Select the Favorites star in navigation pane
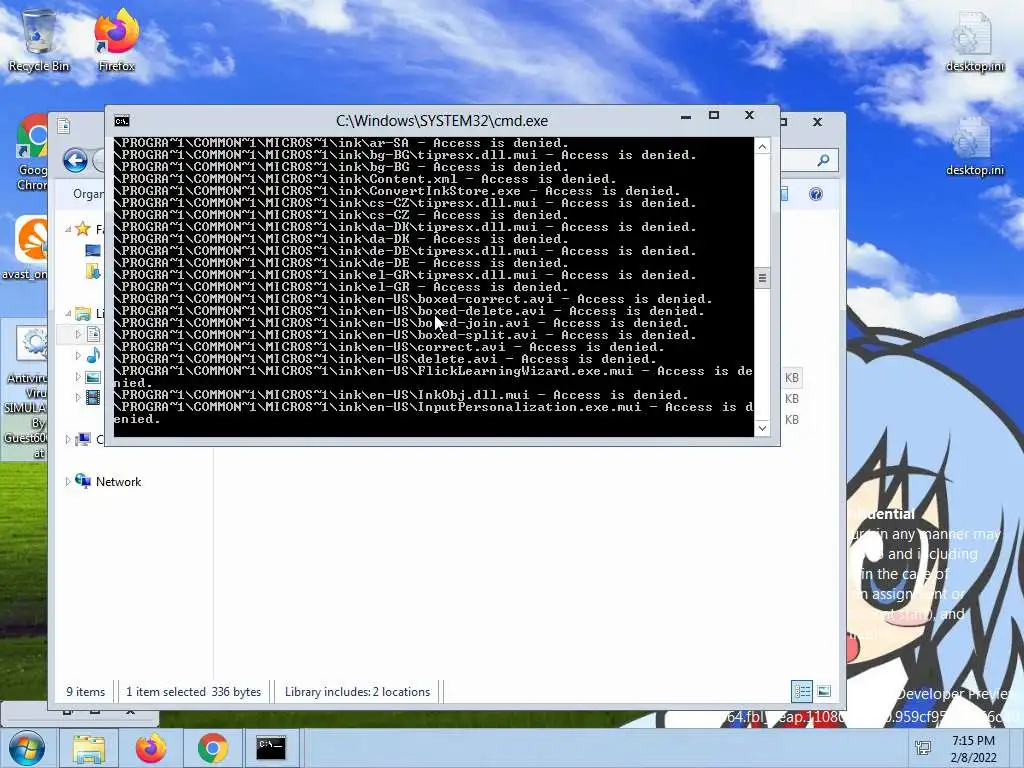Screen dimensions: 1024x768 coord(82,229)
